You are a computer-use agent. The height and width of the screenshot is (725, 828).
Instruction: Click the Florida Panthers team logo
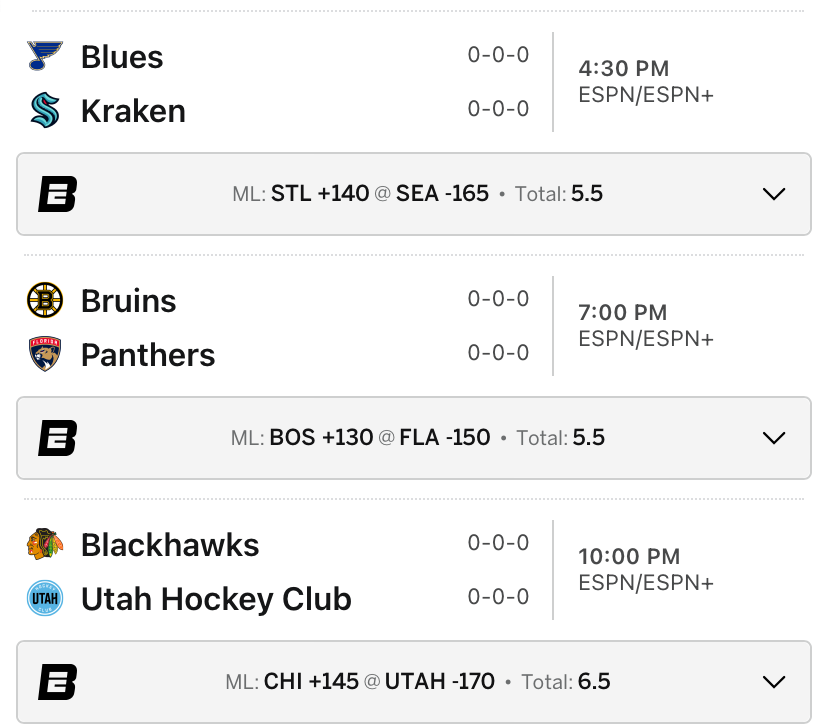click(x=45, y=354)
